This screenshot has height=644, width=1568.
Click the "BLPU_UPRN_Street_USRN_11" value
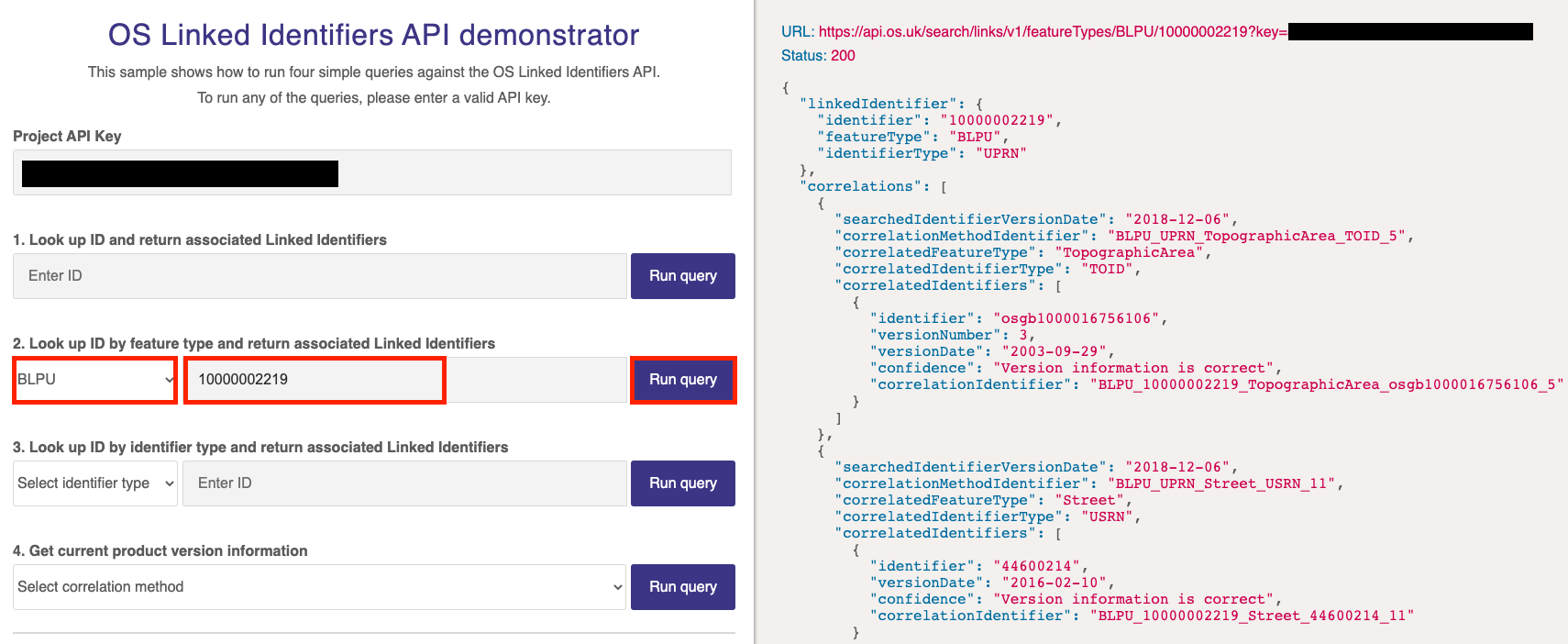tap(1221, 483)
